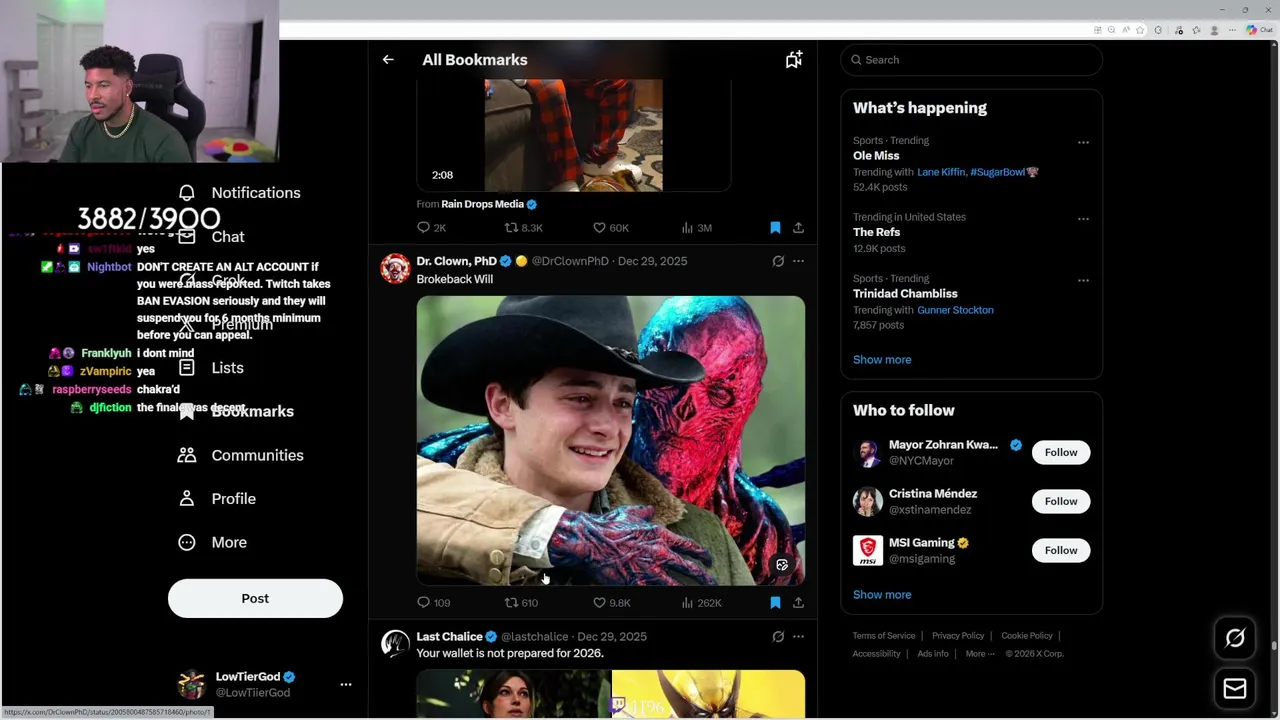Screen dimensions: 1280x720
Task: Remove bookmark on Brokeback Will post
Action: 775,603
